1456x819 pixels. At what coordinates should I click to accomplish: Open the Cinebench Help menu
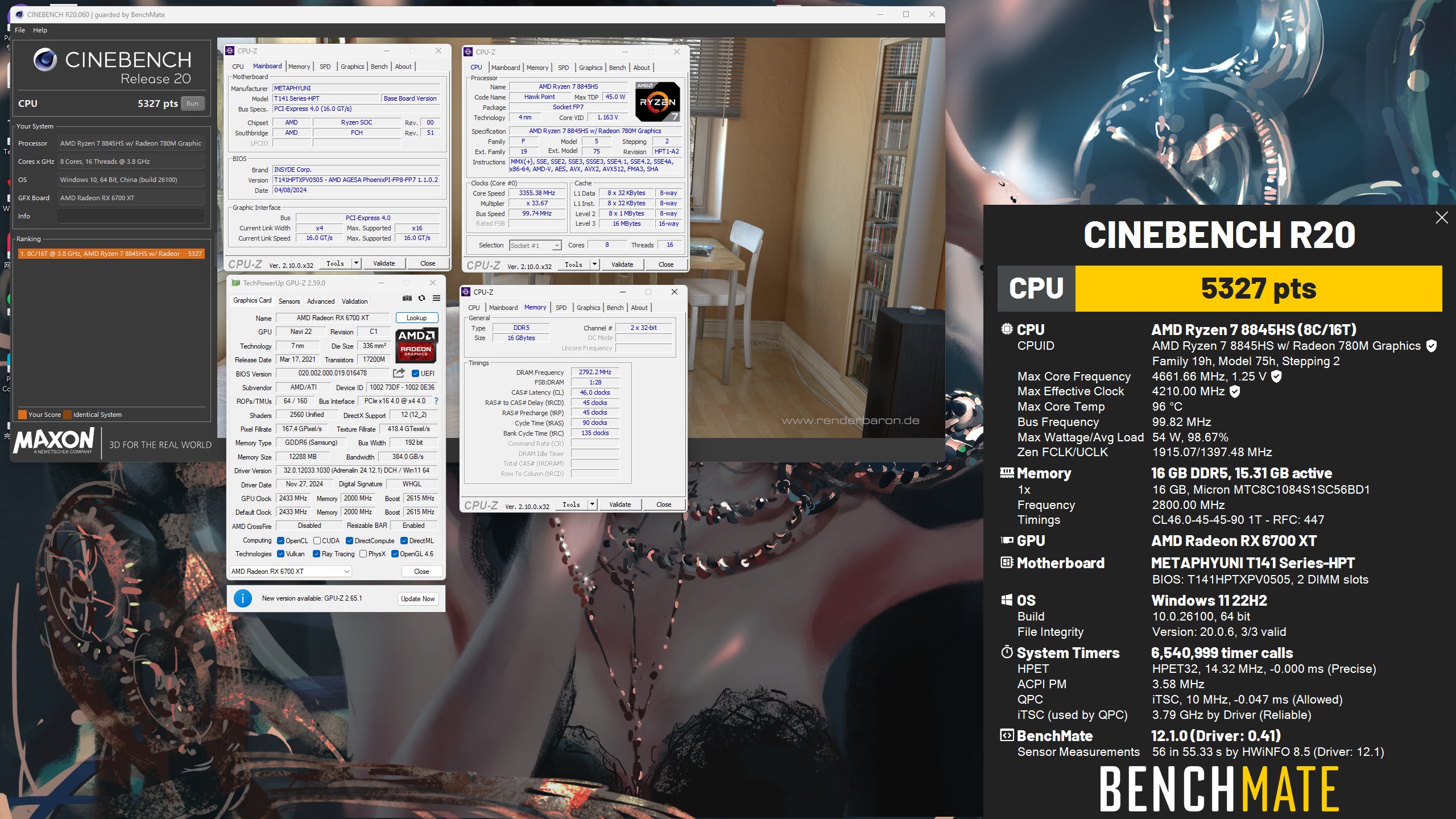tap(40, 30)
